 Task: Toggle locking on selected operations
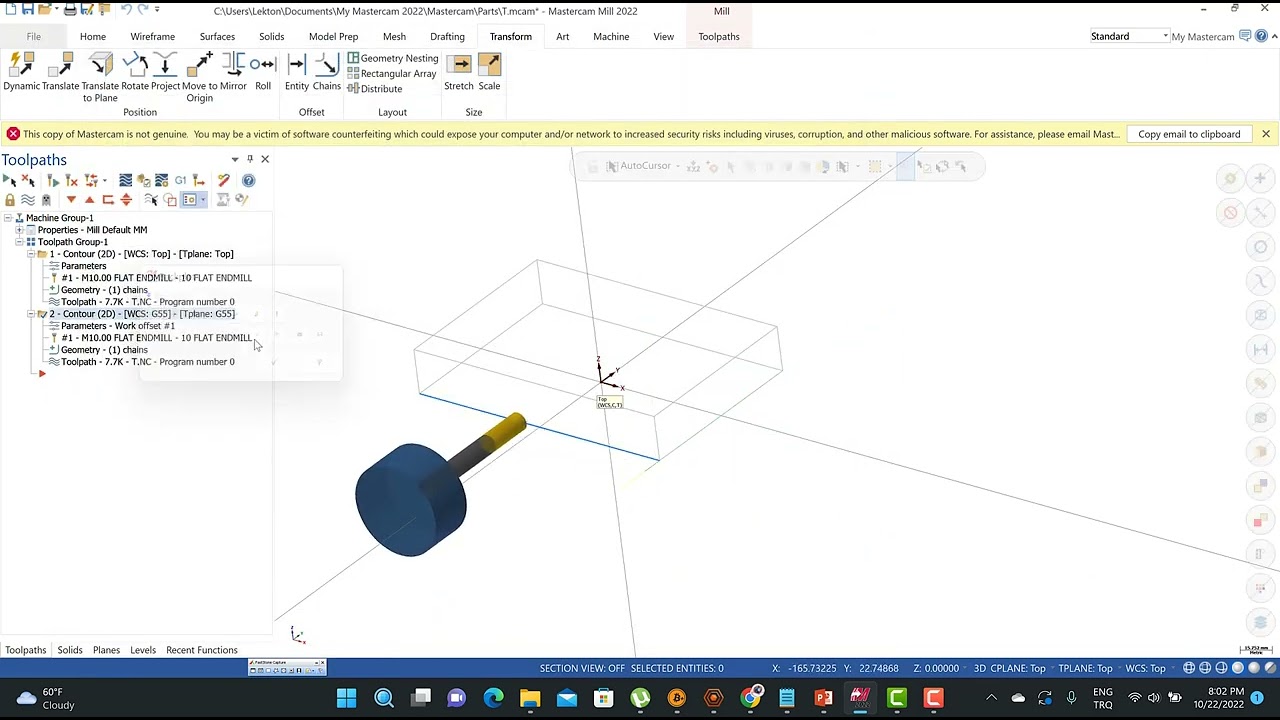click(10, 200)
